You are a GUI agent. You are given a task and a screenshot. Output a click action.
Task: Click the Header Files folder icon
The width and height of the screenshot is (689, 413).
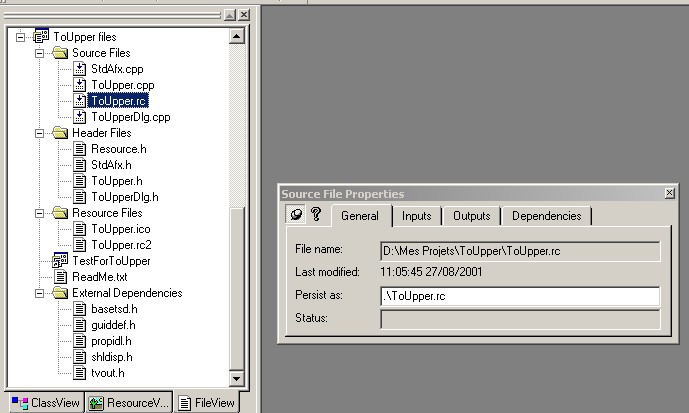point(60,133)
